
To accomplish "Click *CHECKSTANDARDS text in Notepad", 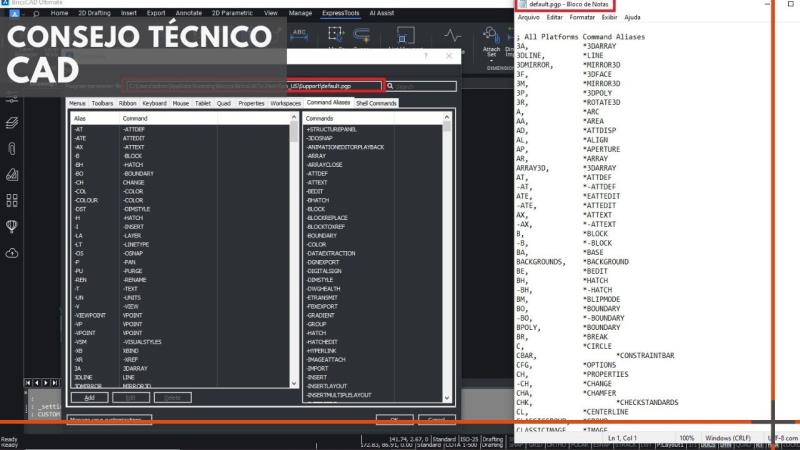I will point(647,403).
